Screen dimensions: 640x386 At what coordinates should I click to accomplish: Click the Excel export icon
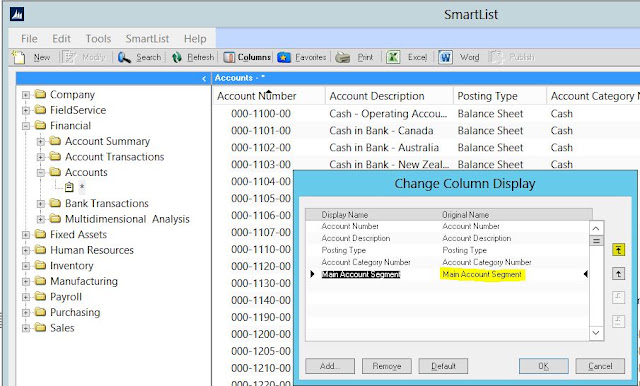click(393, 57)
